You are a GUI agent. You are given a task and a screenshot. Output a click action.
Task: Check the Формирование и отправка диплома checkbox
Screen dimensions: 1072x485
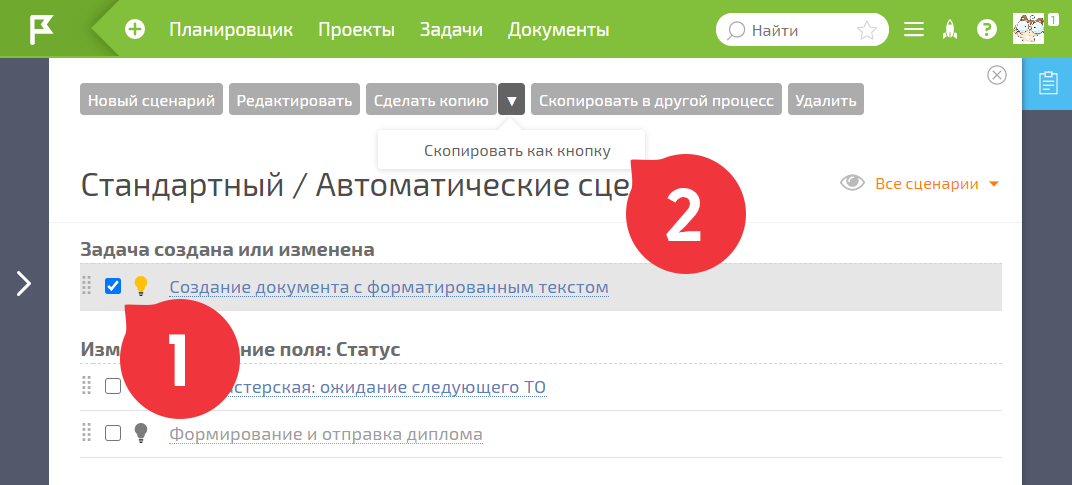(x=113, y=433)
